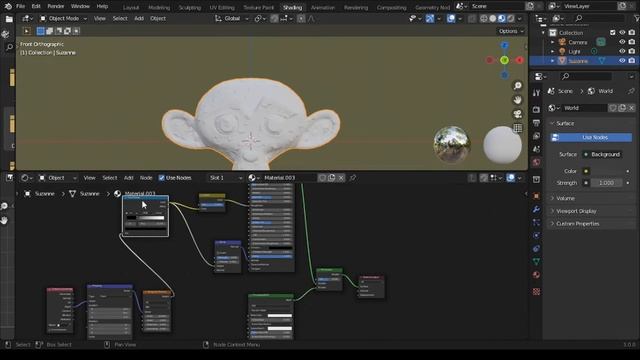Image resolution: width=640 pixels, height=360 pixels.
Task: Open the Render menu
Action: [56, 6]
